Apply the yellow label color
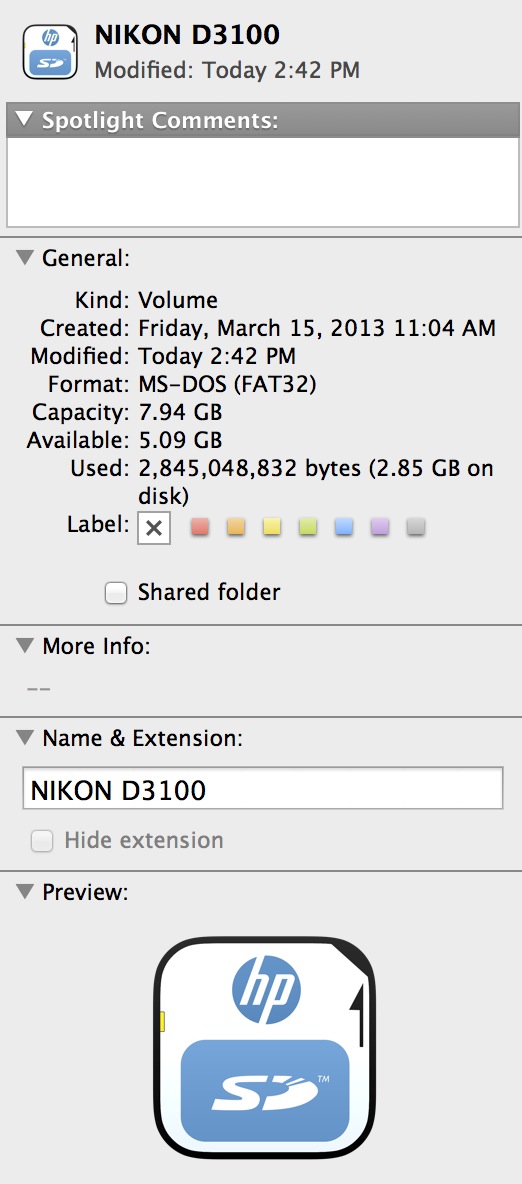This screenshot has height=1184, width=522. click(272, 527)
